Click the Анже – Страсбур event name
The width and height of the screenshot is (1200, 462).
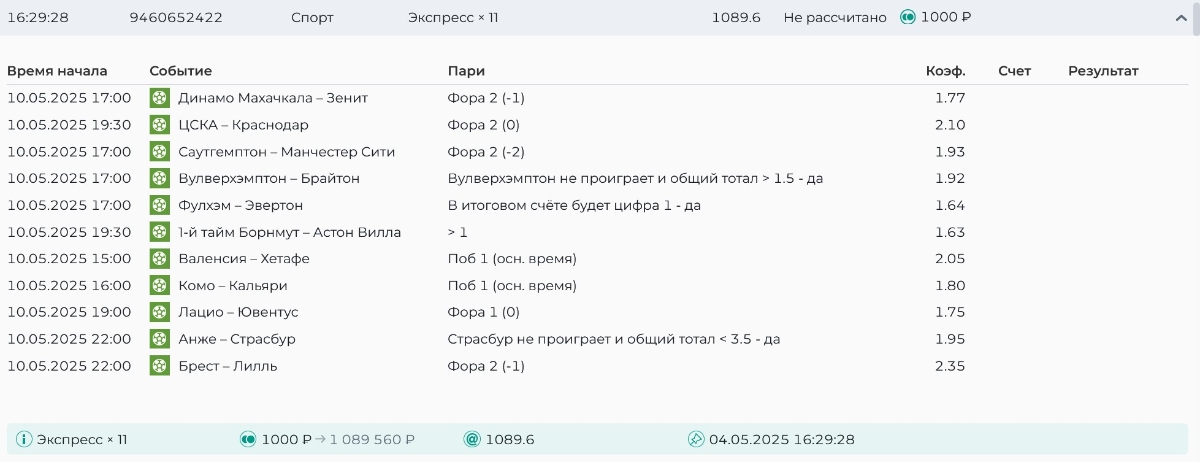tap(236, 339)
